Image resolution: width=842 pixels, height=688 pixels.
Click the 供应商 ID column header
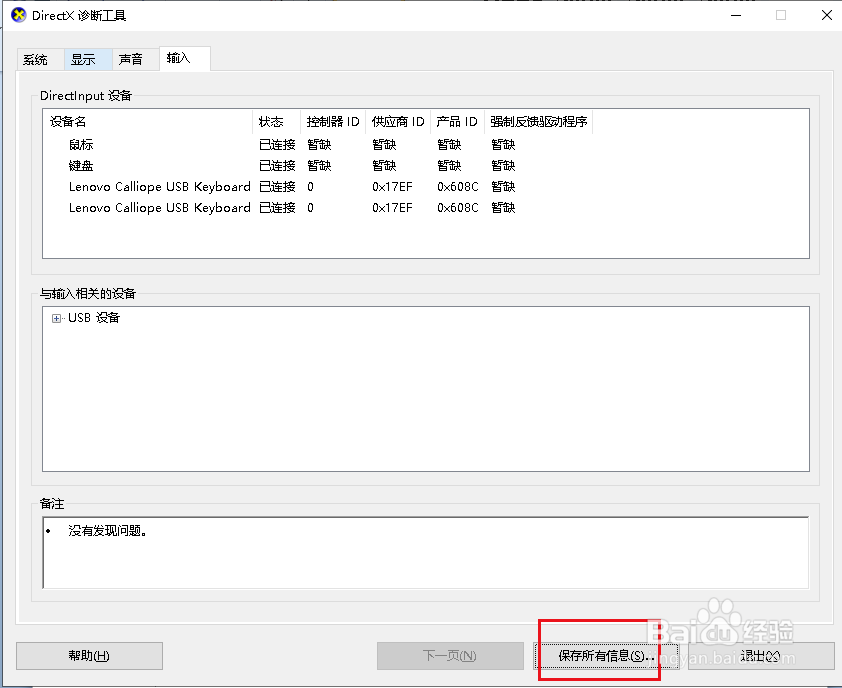pyautogui.click(x=396, y=121)
